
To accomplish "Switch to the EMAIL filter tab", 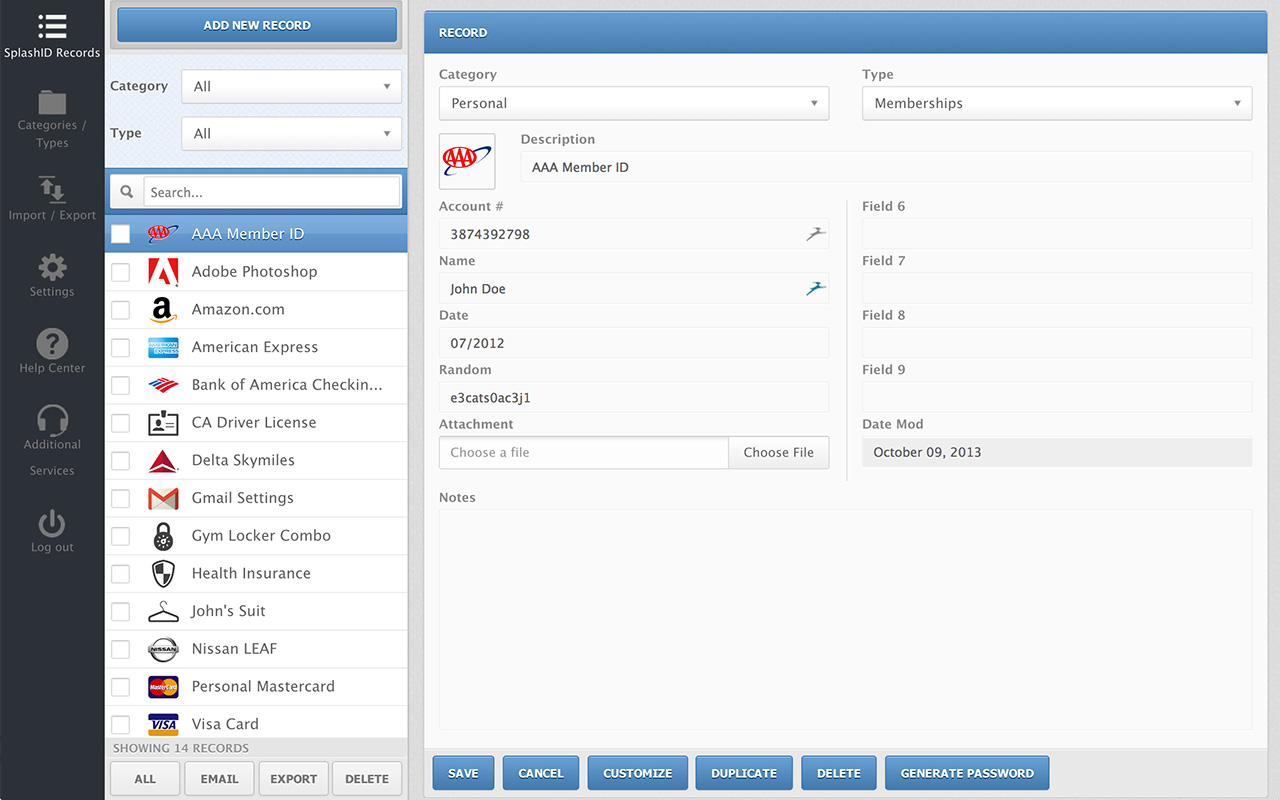I will pyautogui.click(x=219, y=778).
